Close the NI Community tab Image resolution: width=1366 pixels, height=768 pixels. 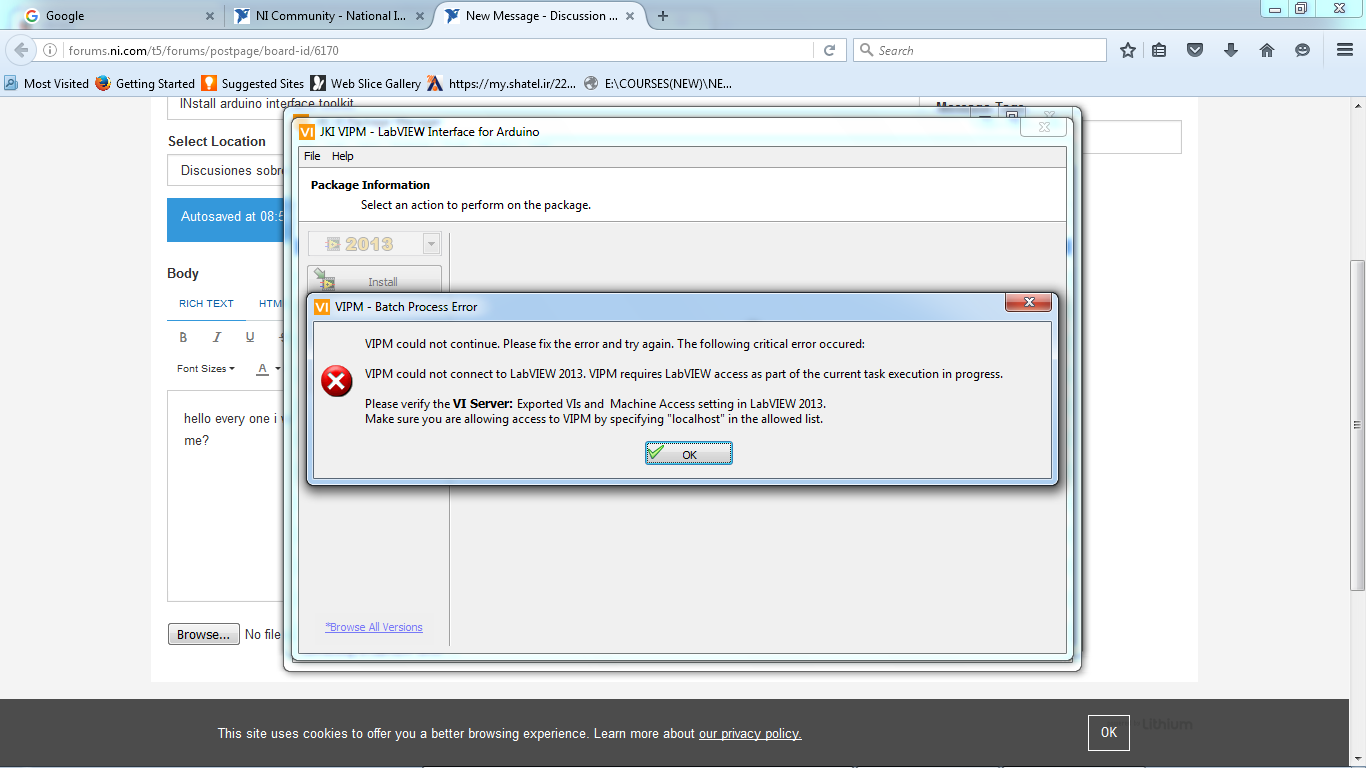click(420, 16)
